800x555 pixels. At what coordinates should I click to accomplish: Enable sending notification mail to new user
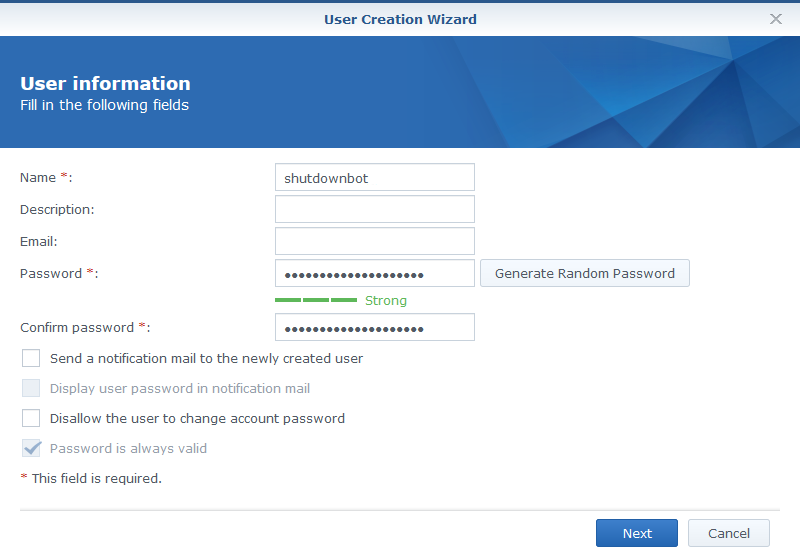(31, 358)
